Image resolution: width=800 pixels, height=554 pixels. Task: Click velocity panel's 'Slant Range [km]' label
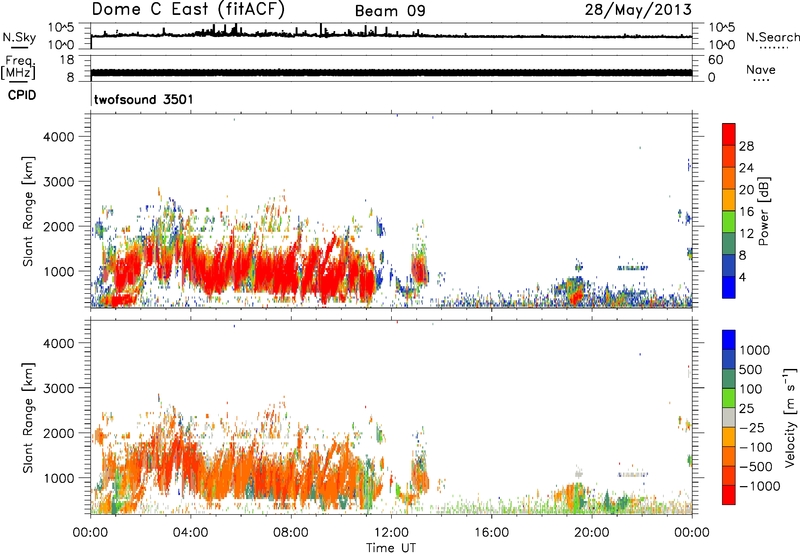(x=28, y=417)
